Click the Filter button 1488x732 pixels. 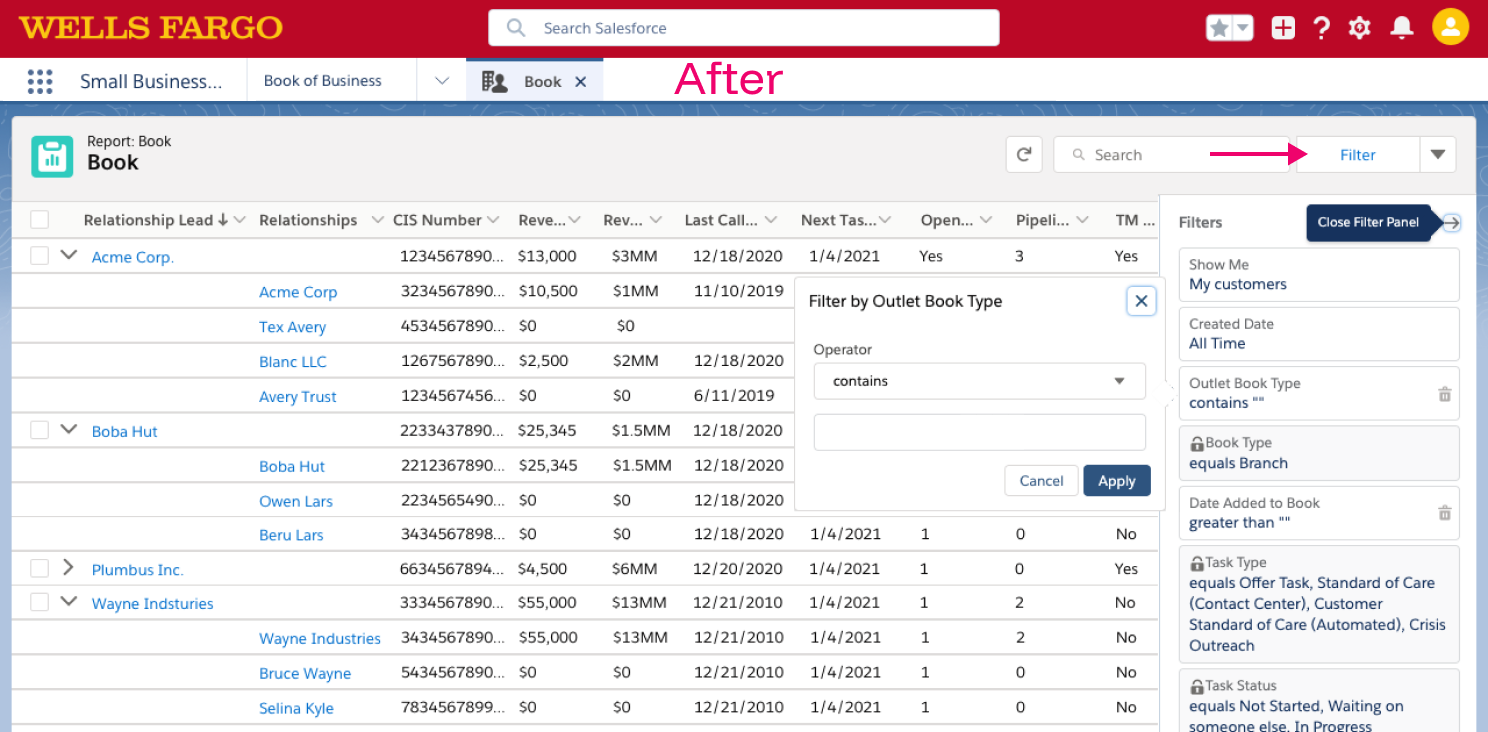coord(1358,155)
